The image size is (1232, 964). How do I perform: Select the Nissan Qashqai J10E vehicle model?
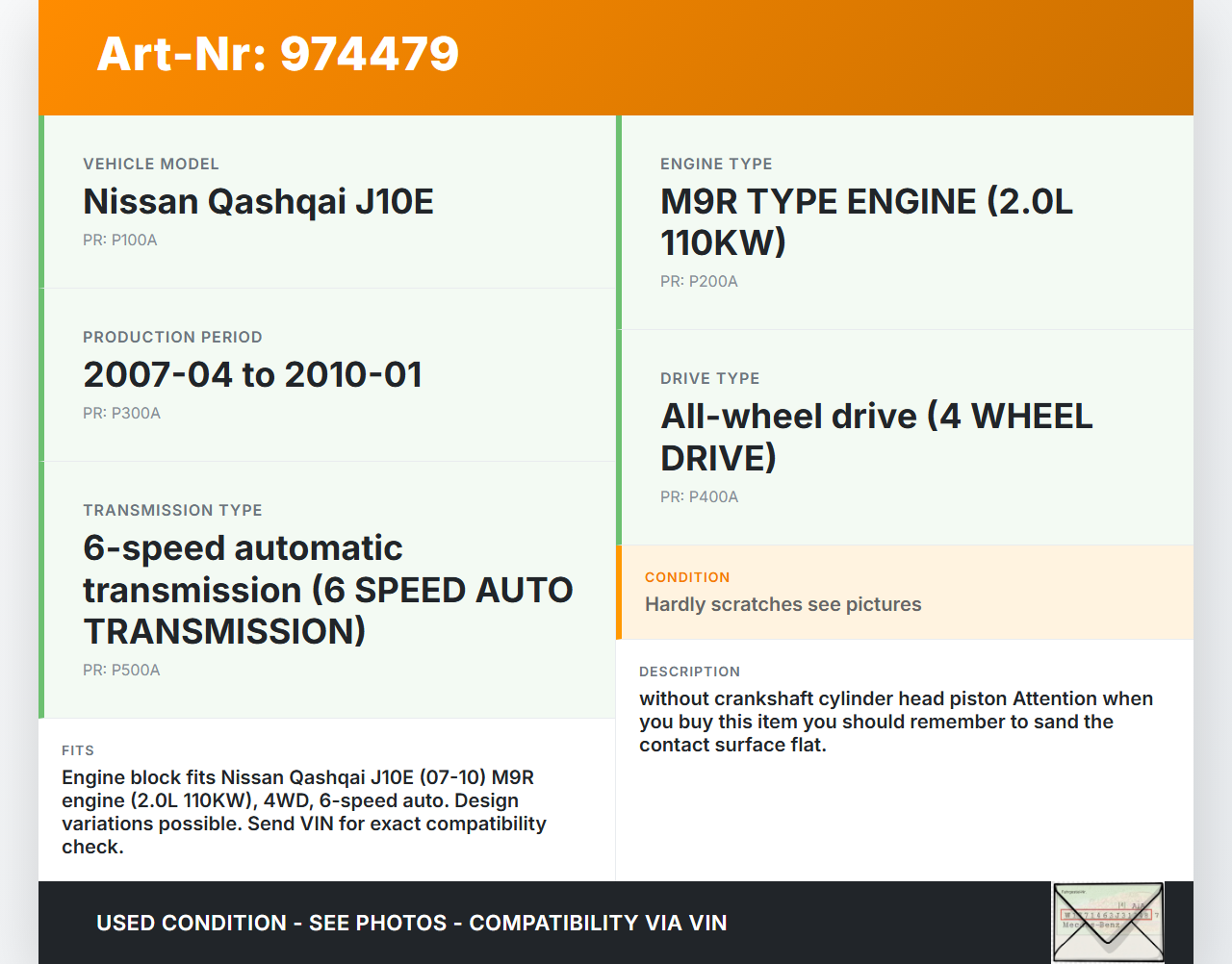[258, 202]
